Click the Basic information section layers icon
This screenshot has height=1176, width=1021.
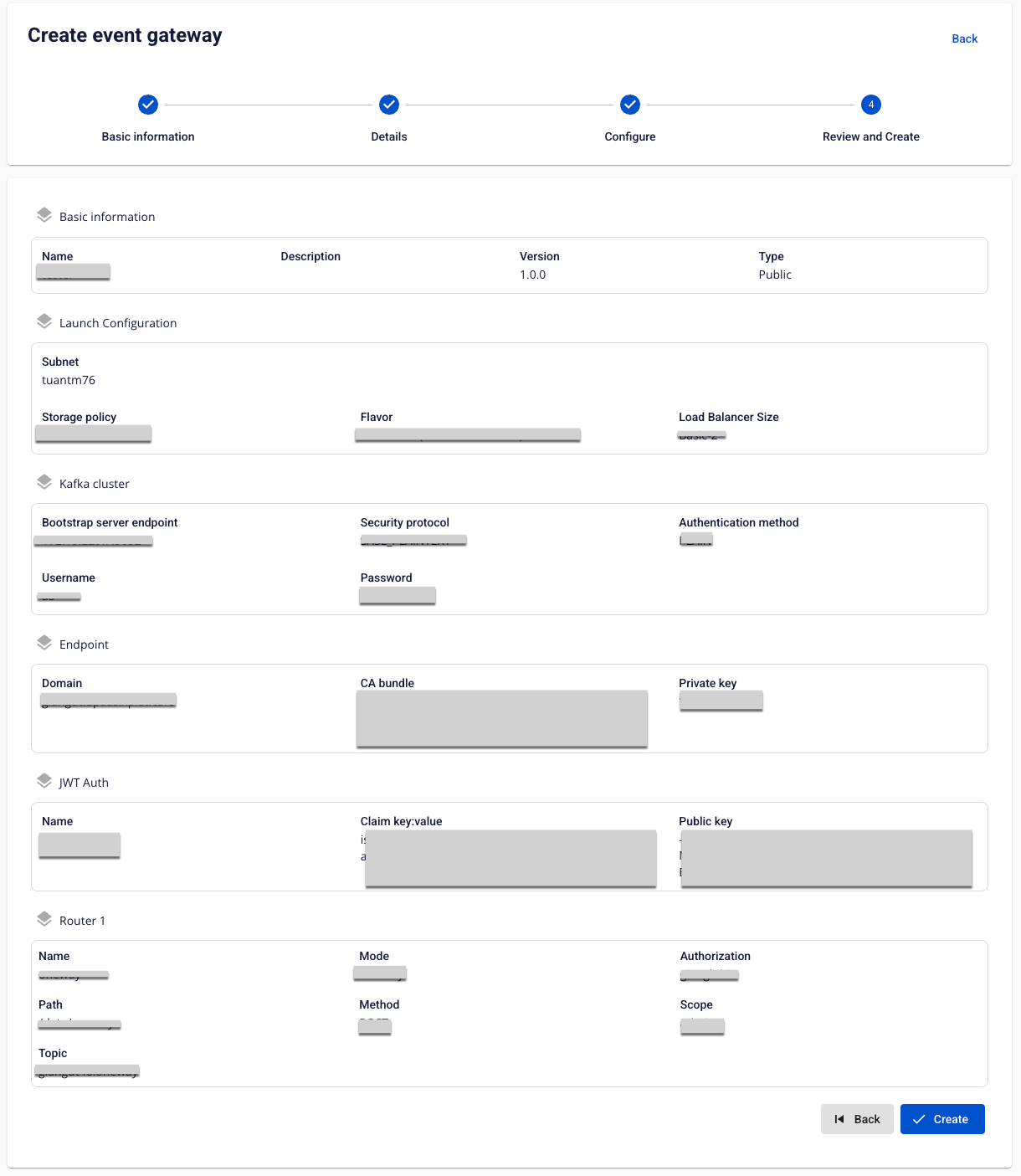click(x=44, y=216)
